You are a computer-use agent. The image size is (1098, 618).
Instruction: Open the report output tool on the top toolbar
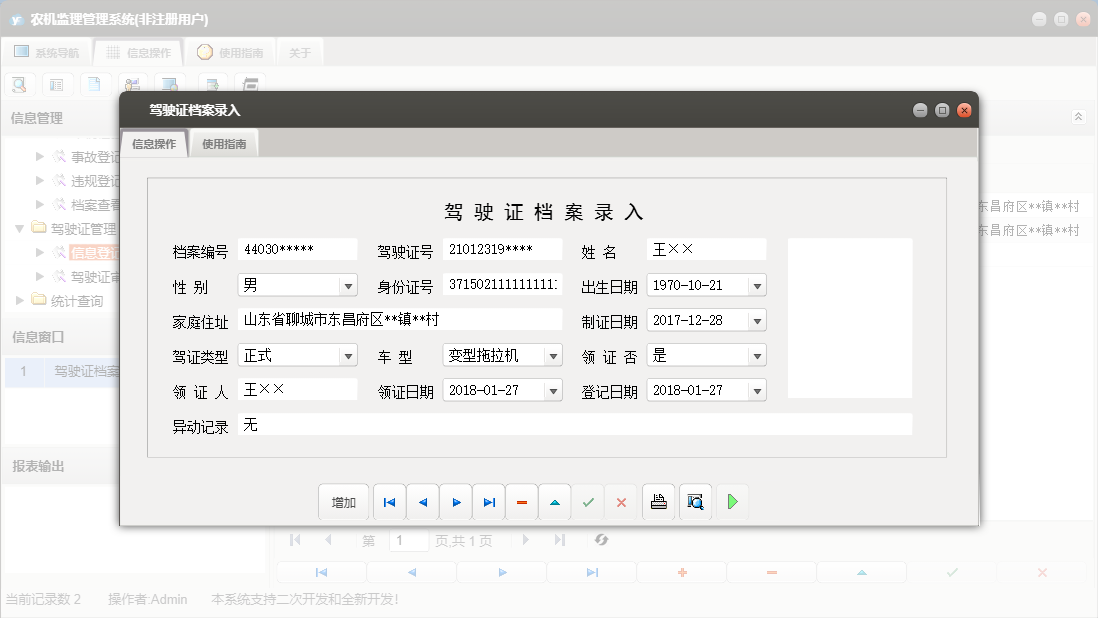[x=250, y=84]
